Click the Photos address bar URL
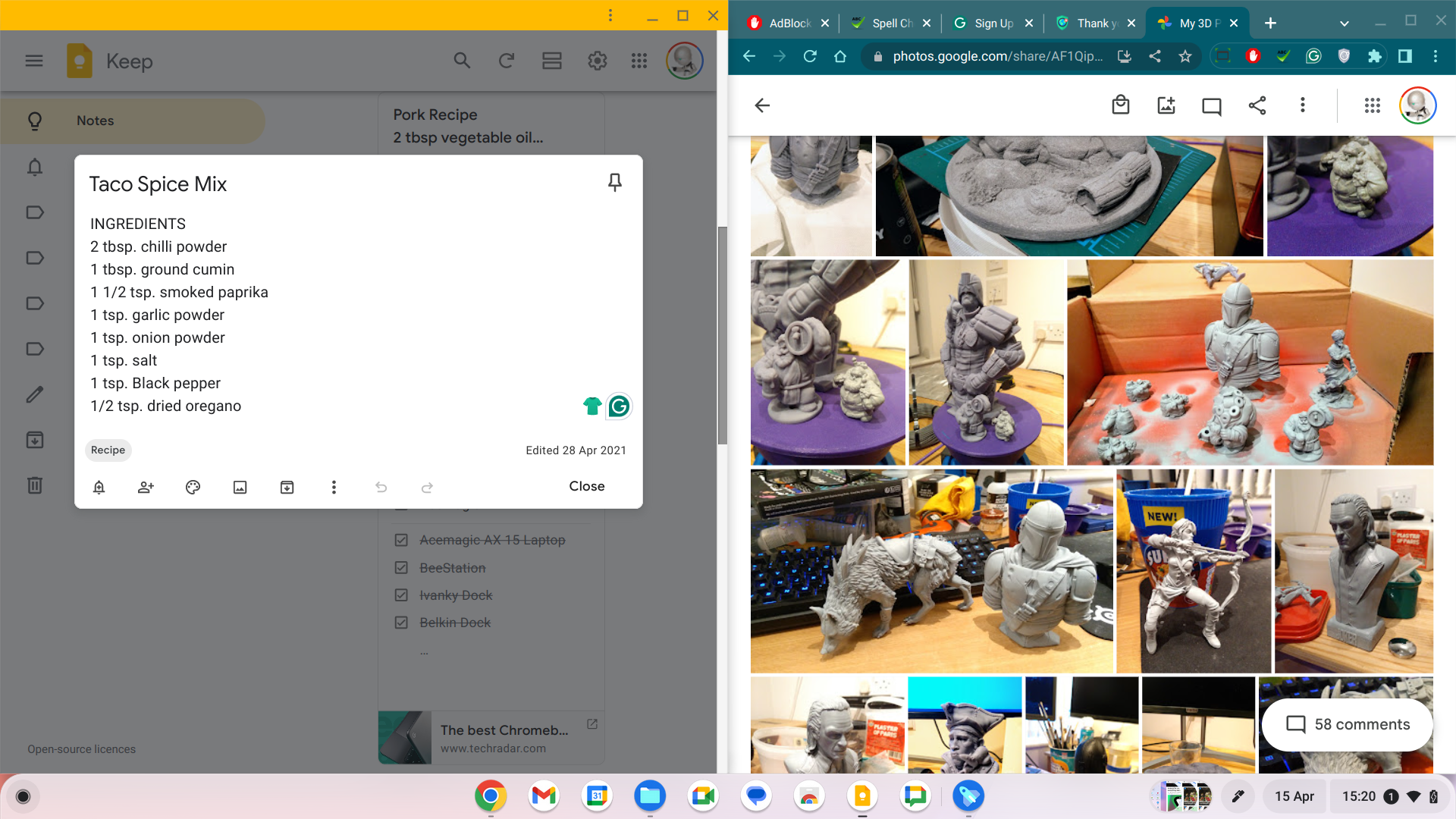 pyautogui.click(x=997, y=56)
